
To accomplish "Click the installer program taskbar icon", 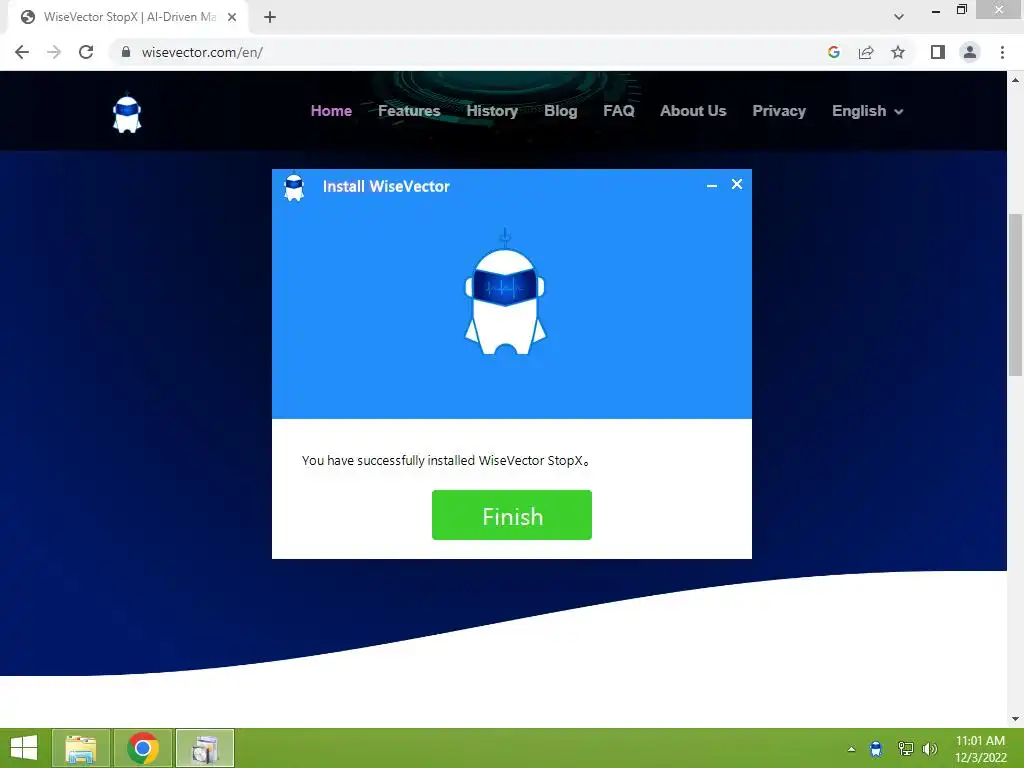I will 204,748.
